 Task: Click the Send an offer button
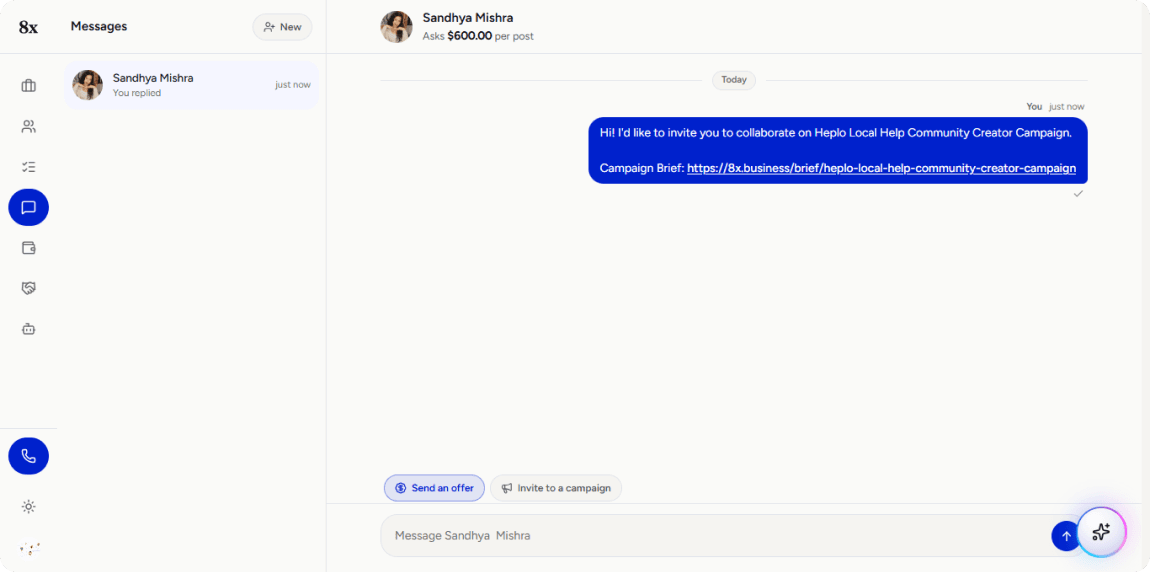(434, 488)
